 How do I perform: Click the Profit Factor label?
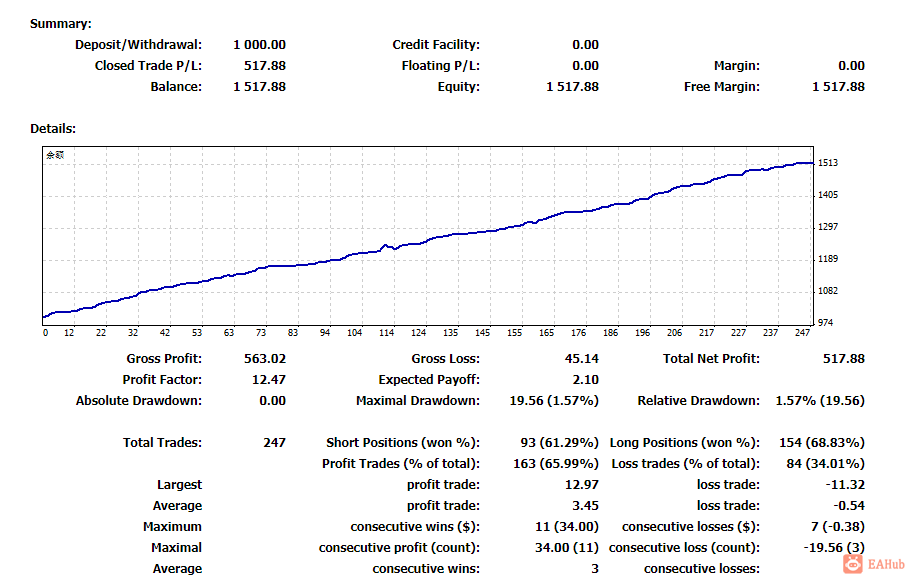(162, 380)
